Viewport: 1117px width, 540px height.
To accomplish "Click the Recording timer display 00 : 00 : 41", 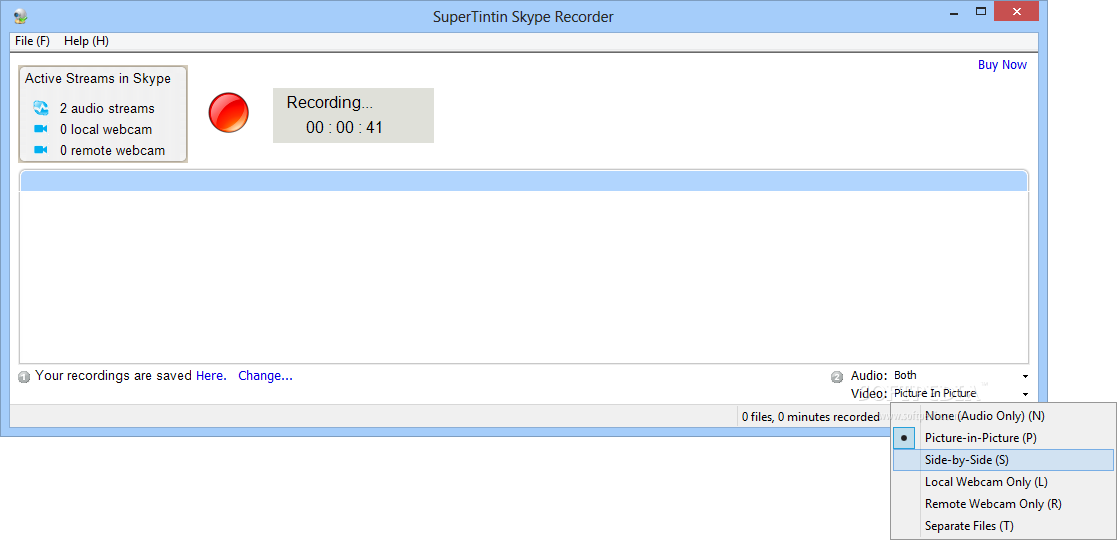I will tap(344, 128).
